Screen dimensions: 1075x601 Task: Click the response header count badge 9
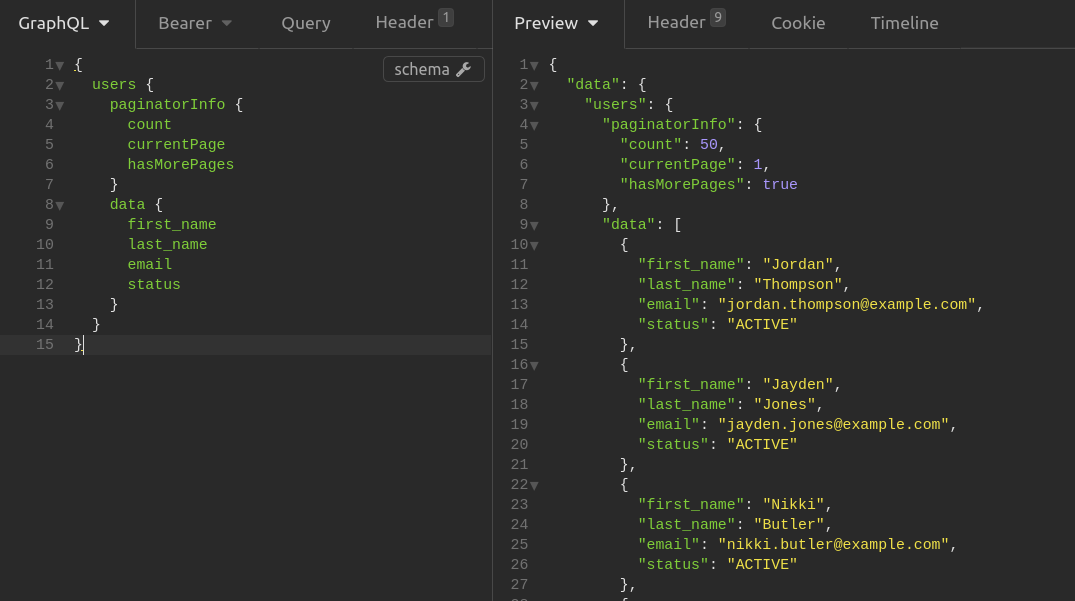pyautogui.click(x=718, y=17)
